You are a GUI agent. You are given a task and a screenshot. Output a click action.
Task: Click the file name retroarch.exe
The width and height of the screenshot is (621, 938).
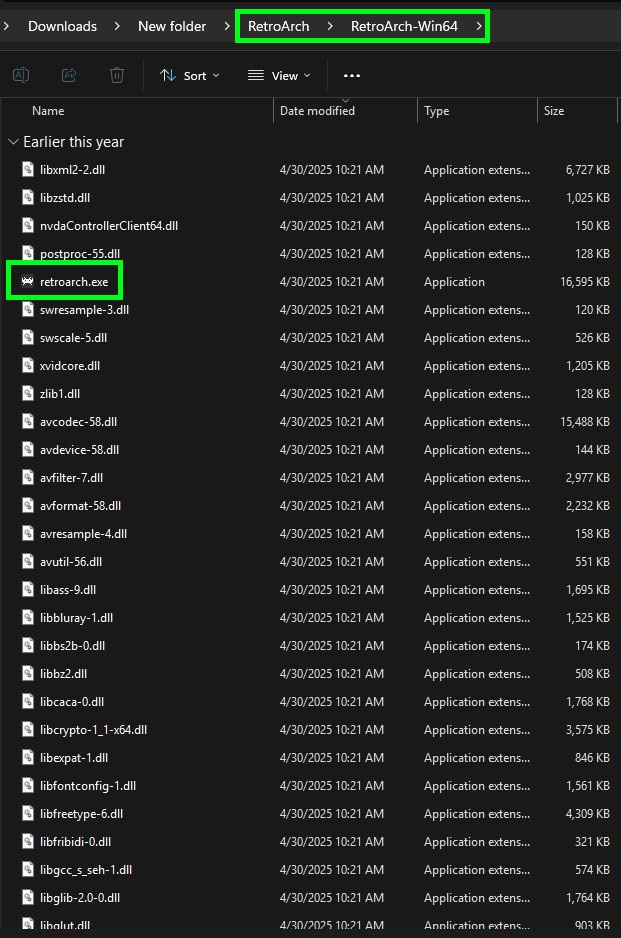pos(74,282)
